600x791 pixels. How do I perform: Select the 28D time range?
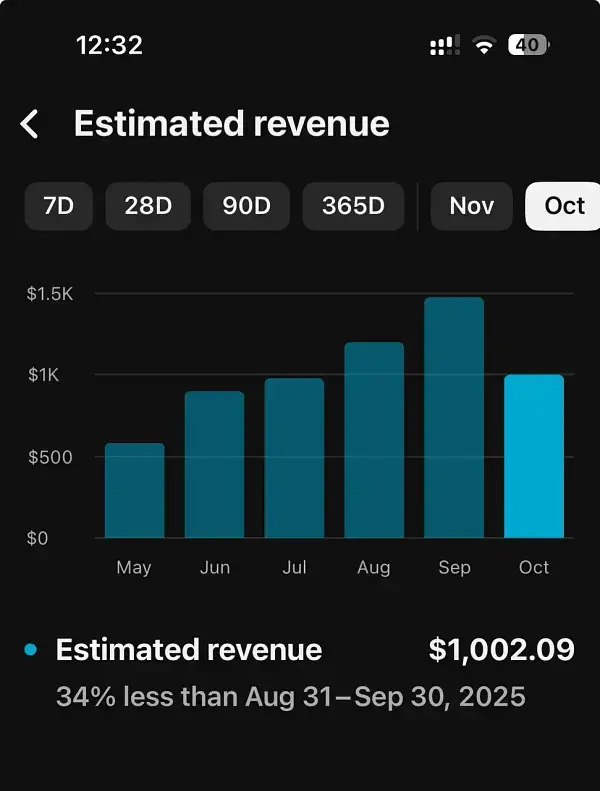[x=148, y=206]
